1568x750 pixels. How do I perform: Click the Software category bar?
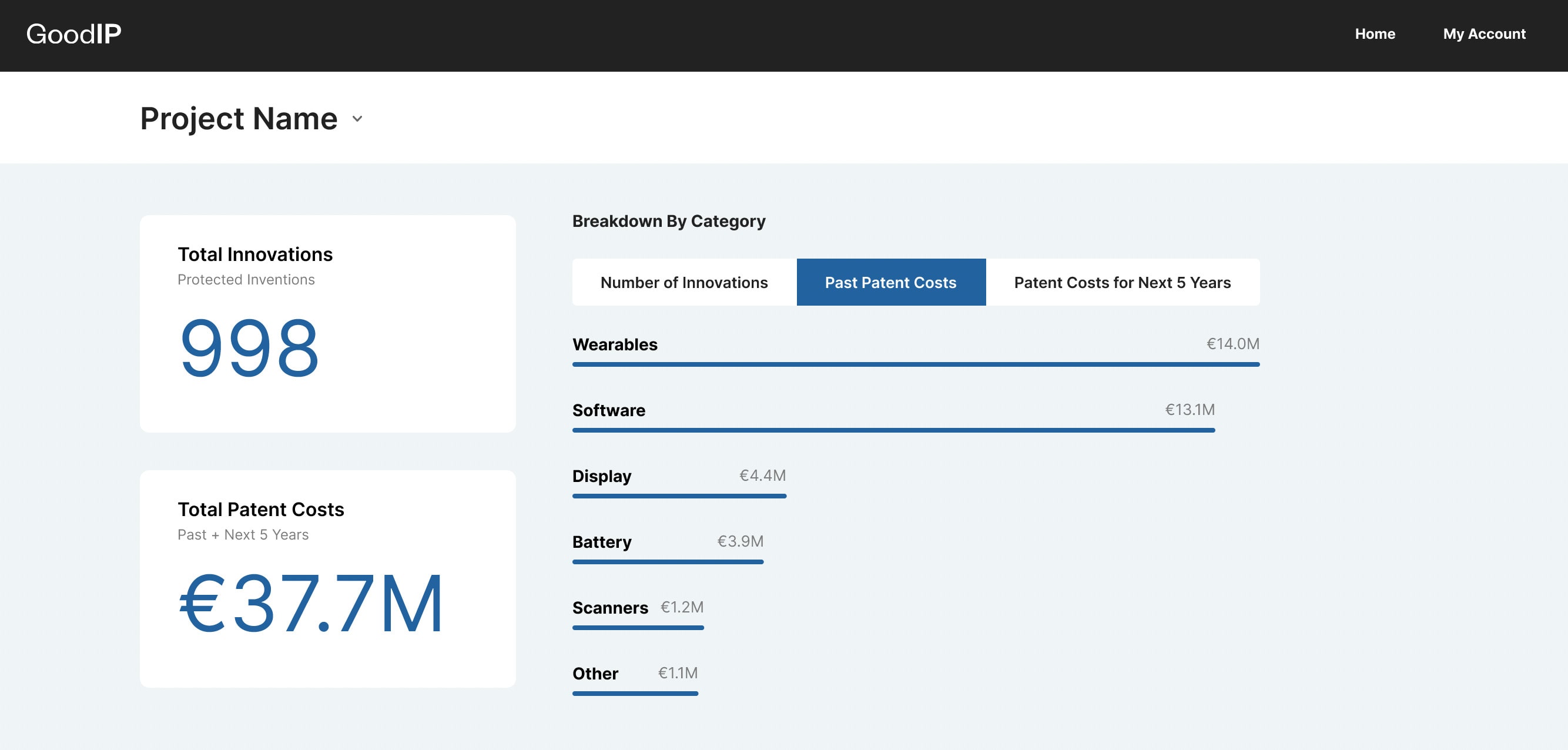(893, 429)
